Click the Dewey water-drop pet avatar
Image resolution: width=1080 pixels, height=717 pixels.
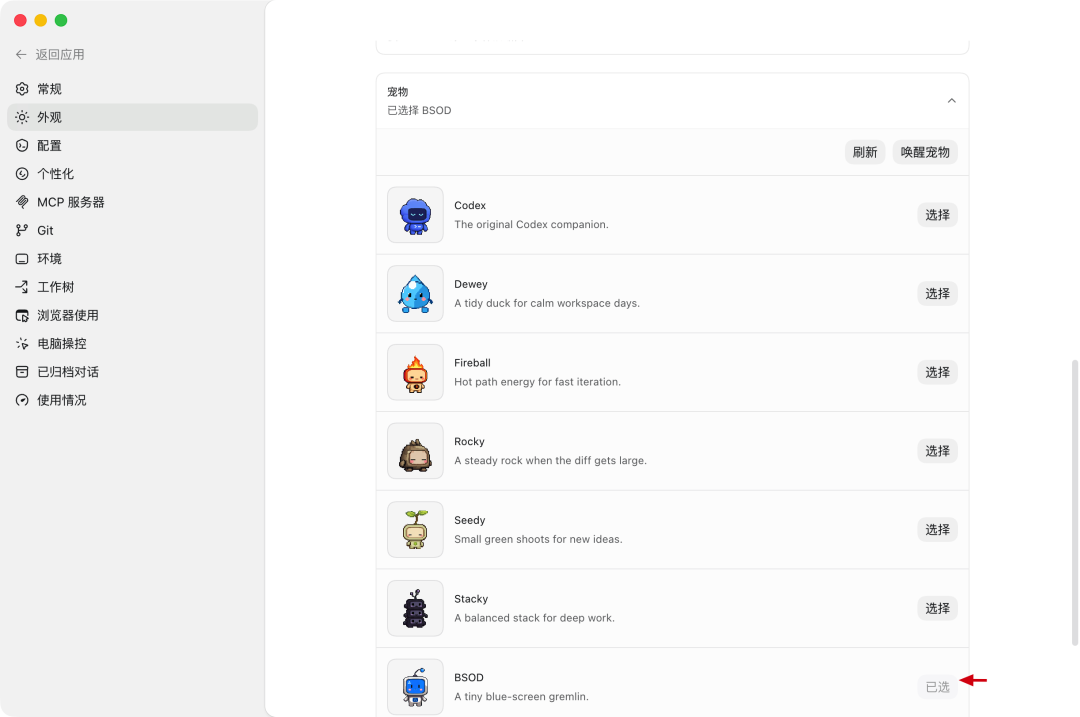[x=415, y=293]
